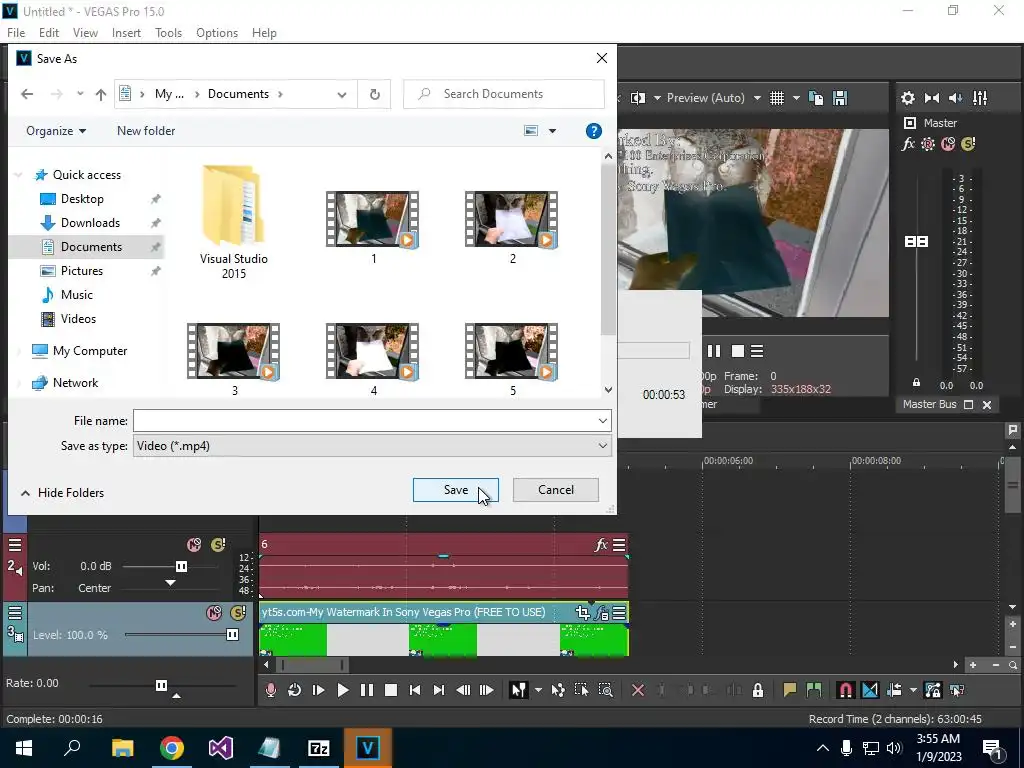Open the Options menu
The image size is (1024, 768).
(x=217, y=33)
